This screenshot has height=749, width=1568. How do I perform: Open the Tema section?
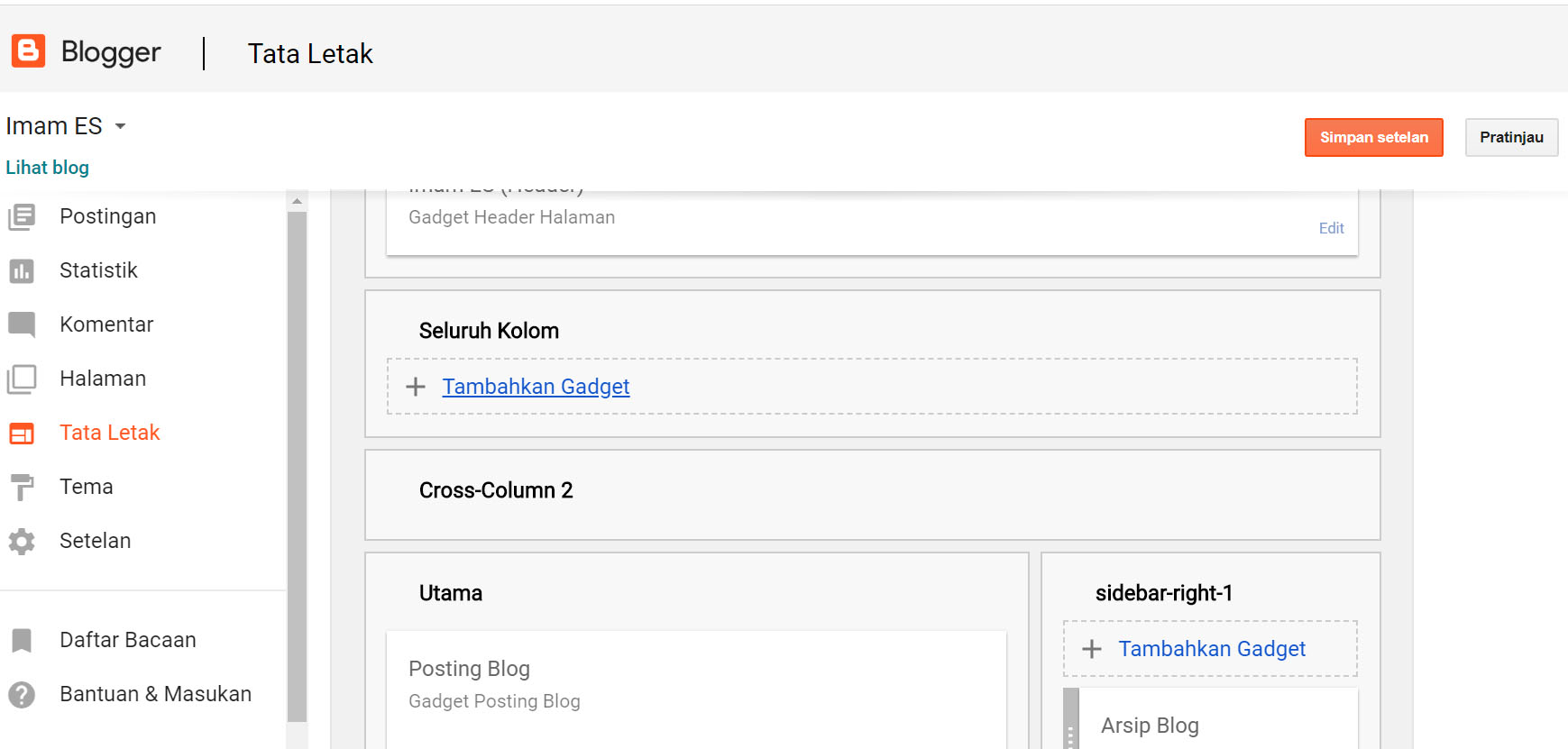click(87, 487)
